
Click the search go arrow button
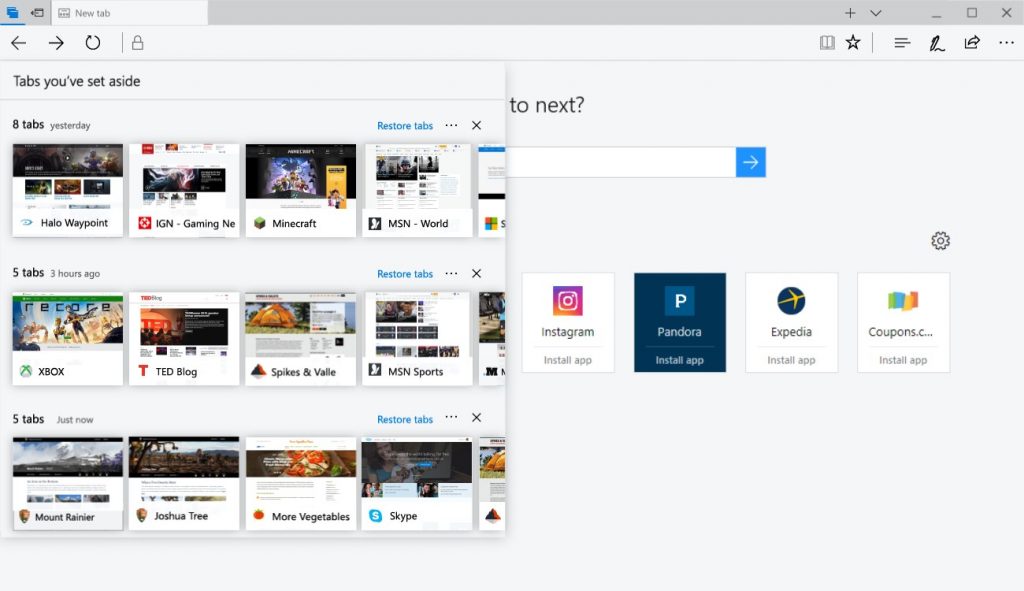tap(751, 162)
